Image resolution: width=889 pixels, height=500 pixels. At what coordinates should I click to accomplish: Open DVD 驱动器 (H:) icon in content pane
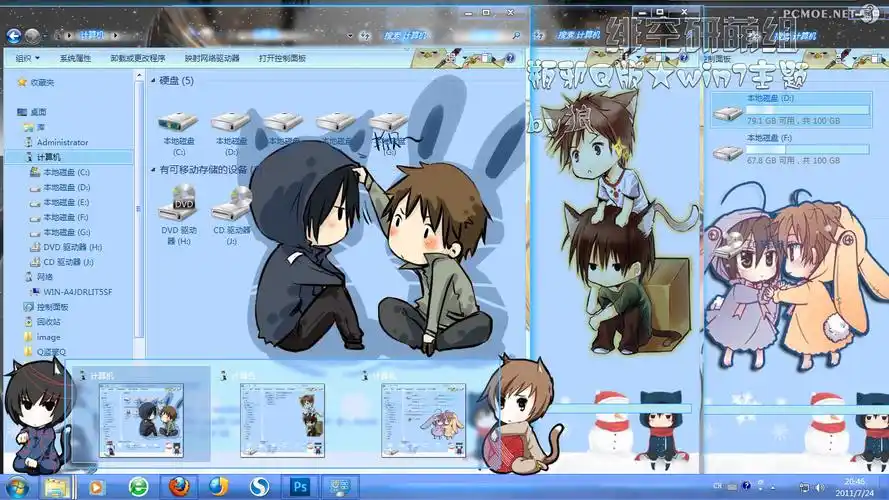[x=179, y=215]
